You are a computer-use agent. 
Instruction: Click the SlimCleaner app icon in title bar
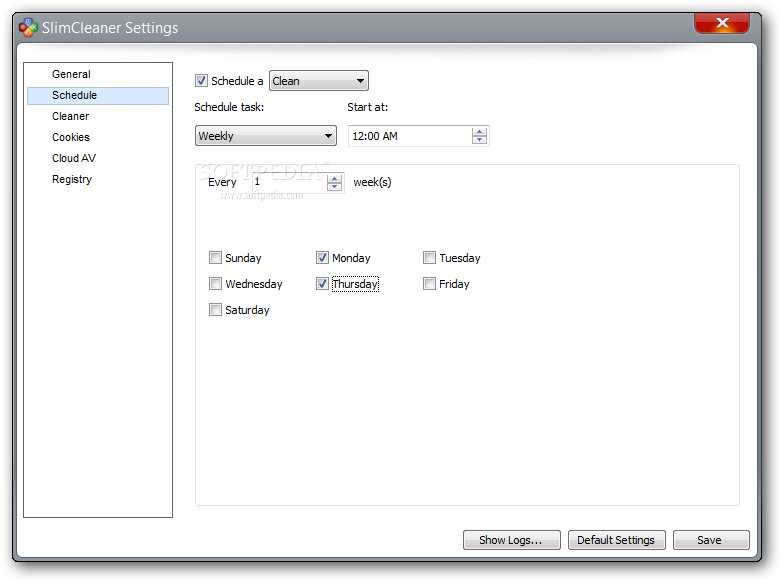pos(28,27)
